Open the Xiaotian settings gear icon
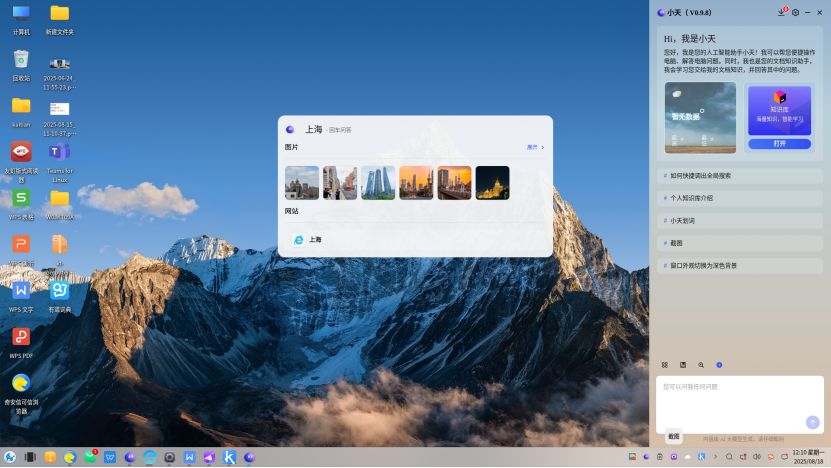This screenshot has height=468, width=831. [795, 12]
